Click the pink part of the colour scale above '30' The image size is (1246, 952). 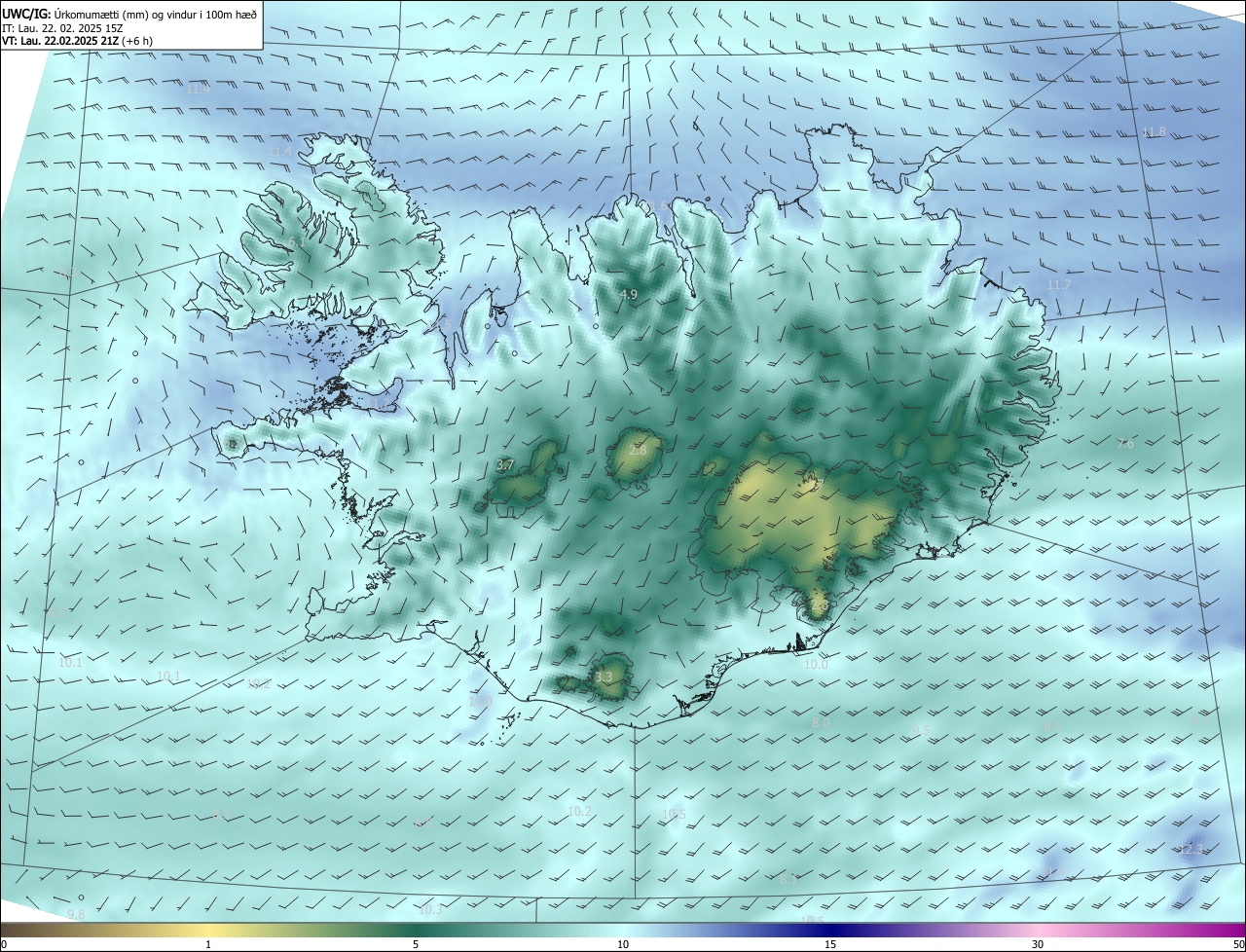[x=1038, y=930]
